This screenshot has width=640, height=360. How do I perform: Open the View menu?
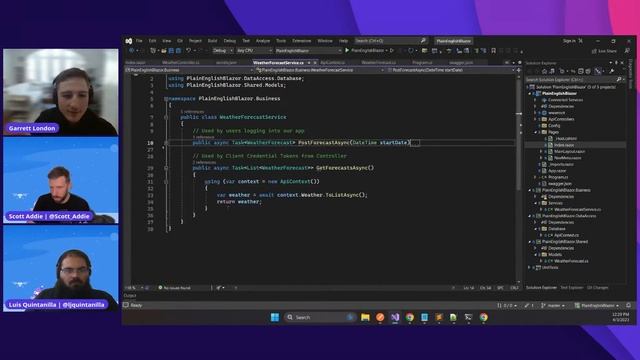click(x=167, y=41)
